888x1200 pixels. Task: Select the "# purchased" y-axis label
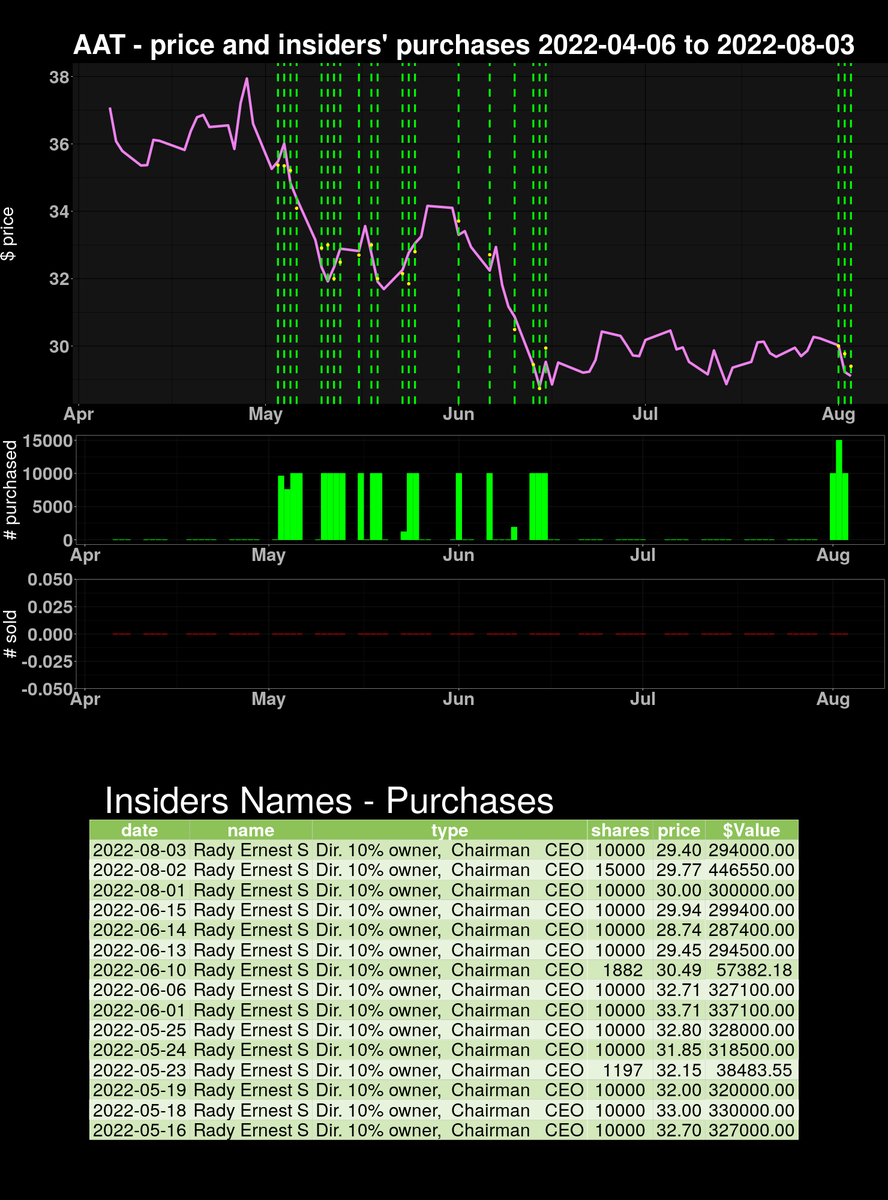coord(10,490)
